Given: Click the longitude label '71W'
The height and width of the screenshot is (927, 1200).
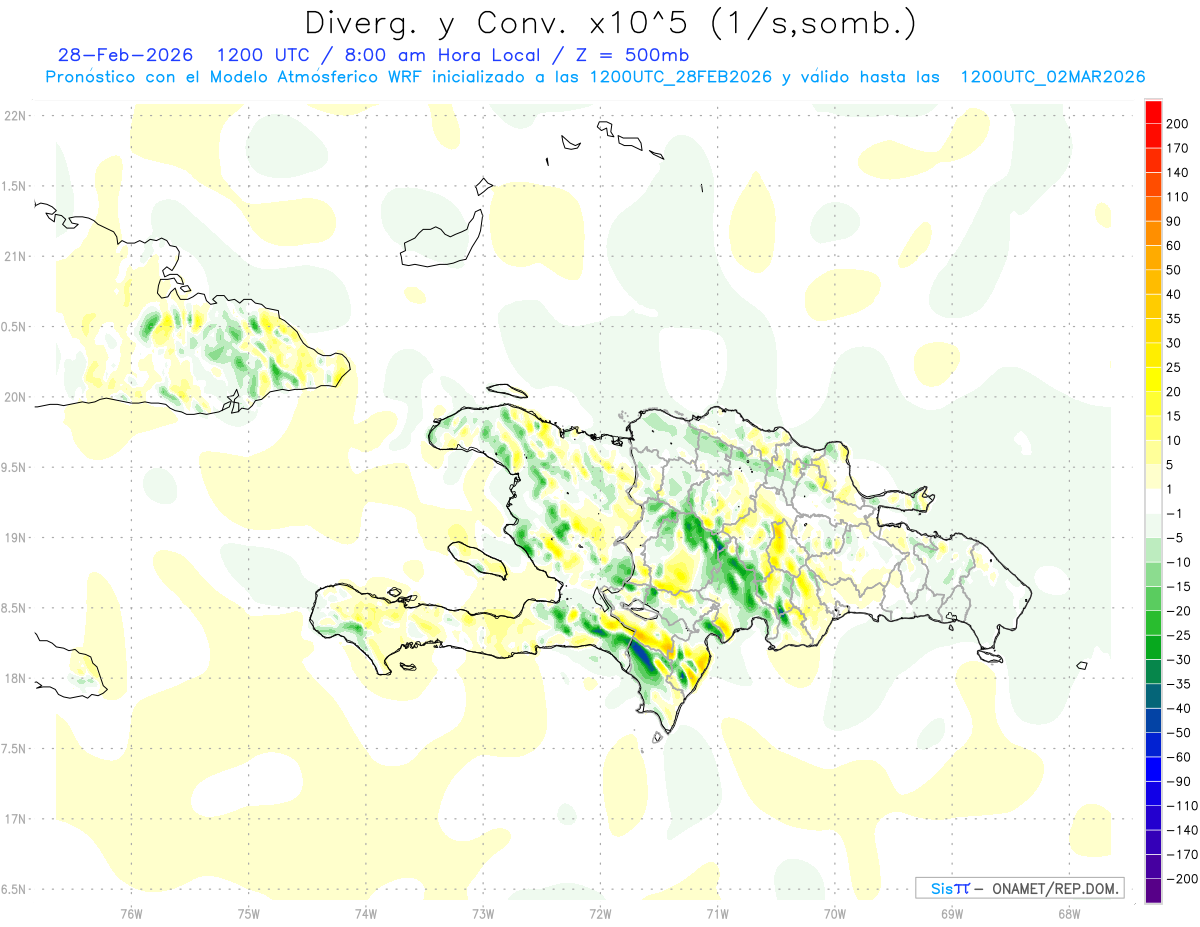Looking at the screenshot, I should point(717,914).
